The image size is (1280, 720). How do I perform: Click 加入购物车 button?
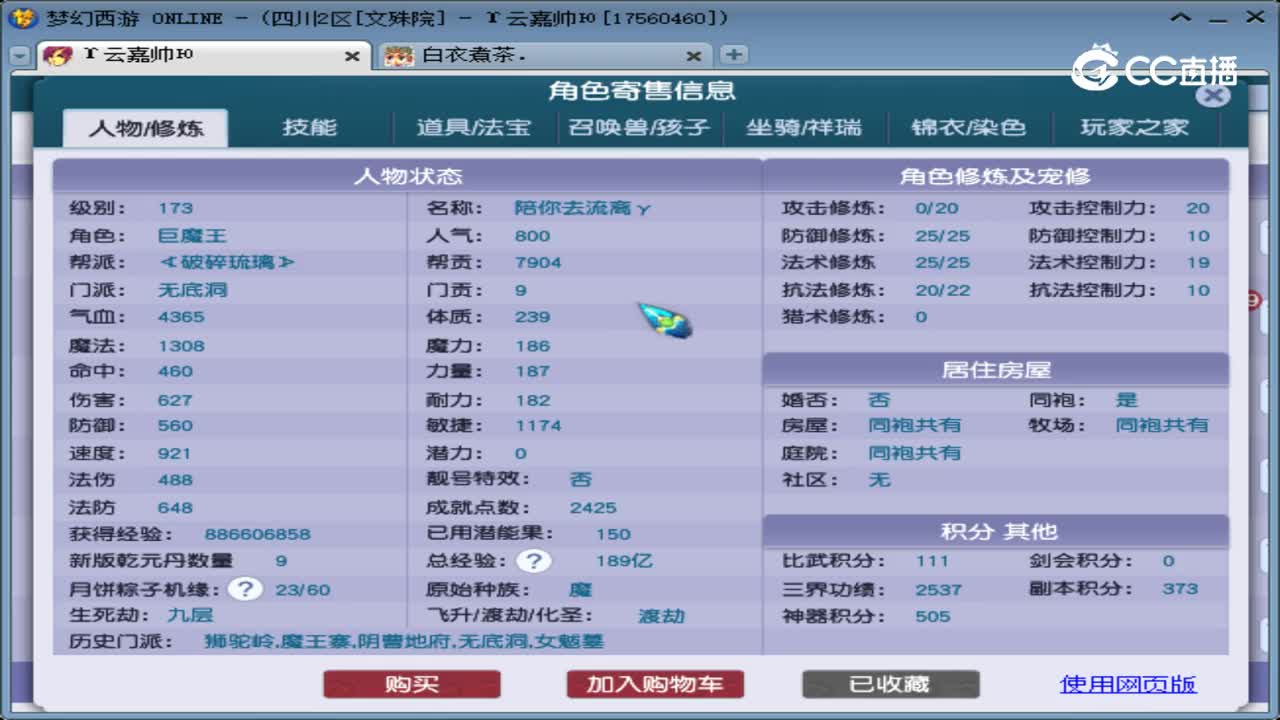655,684
